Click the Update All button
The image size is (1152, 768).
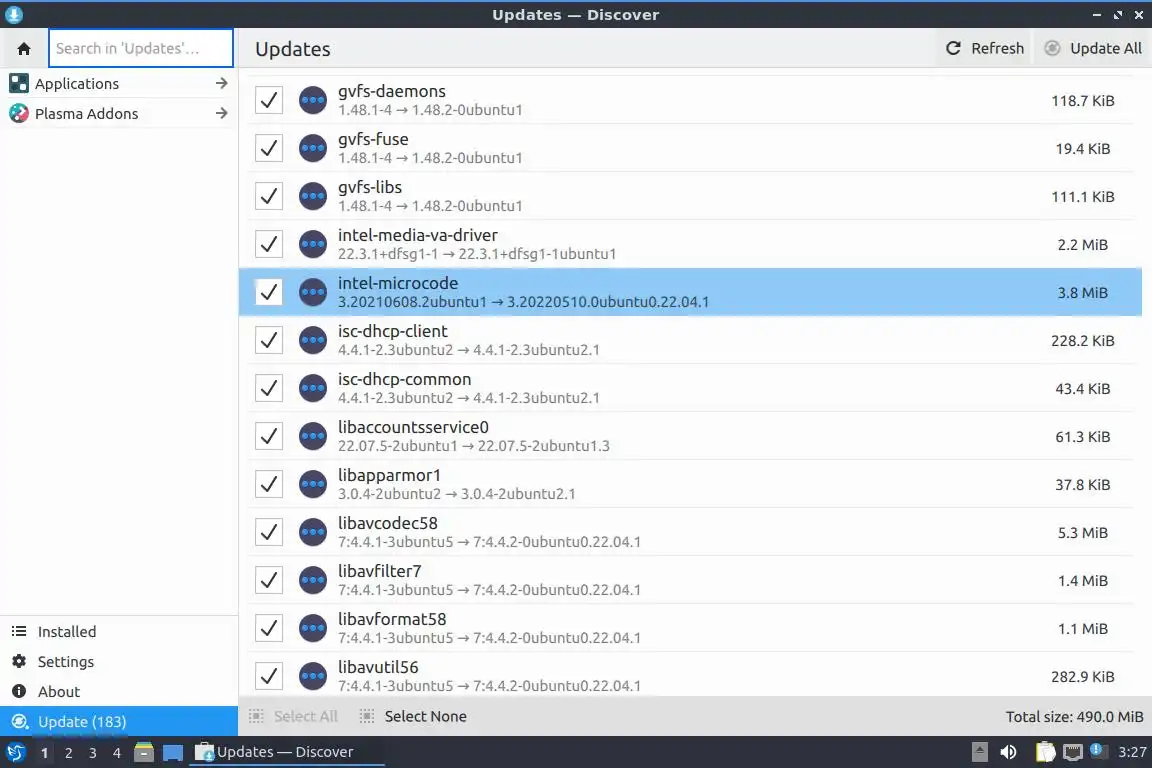1093,49
